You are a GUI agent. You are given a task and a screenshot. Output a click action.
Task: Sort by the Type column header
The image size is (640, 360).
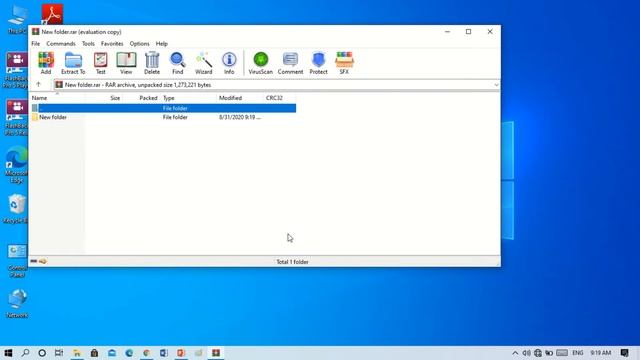[x=188, y=98]
